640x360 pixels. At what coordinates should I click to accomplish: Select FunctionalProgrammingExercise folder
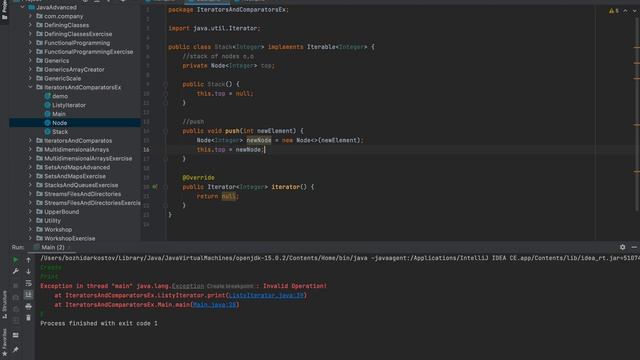click(x=88, y=52)
